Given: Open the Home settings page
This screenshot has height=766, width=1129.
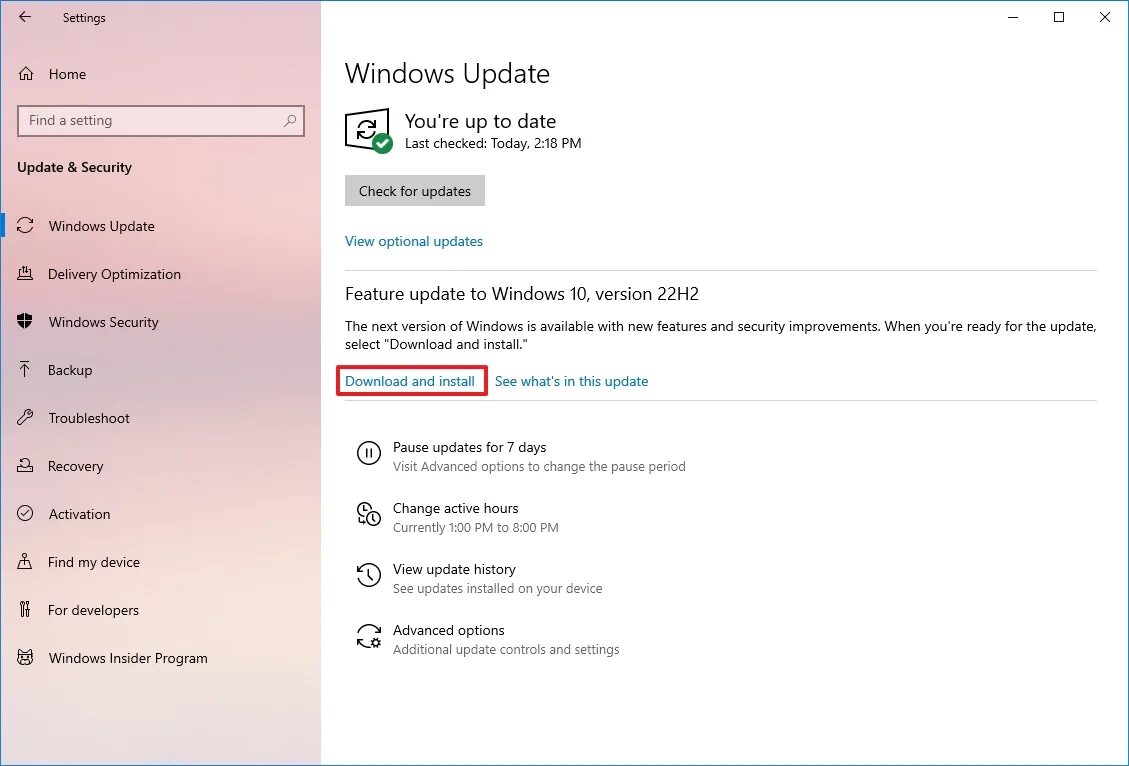Looking at the screenshot, I should [68, 73].
